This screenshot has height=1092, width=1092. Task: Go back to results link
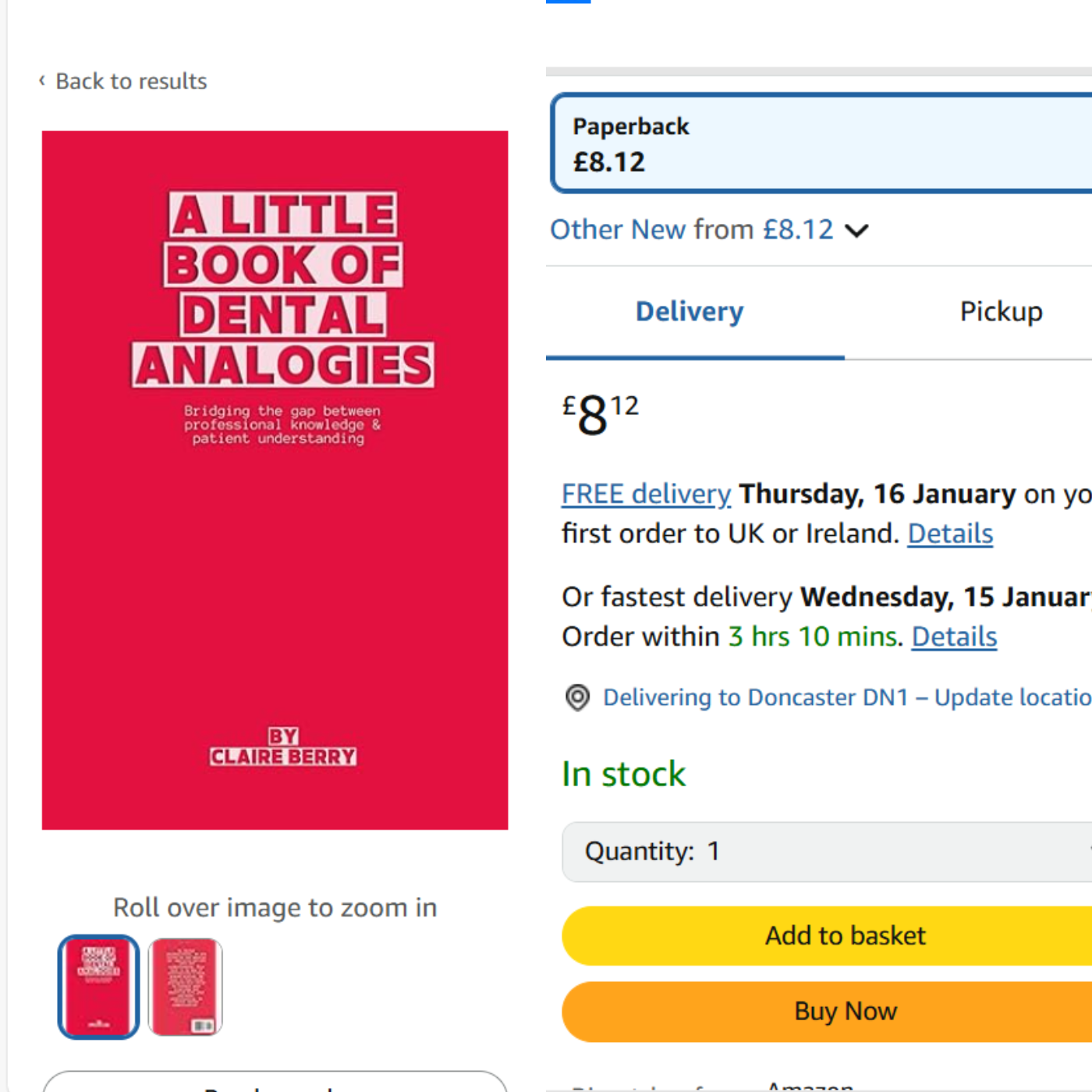131,81
